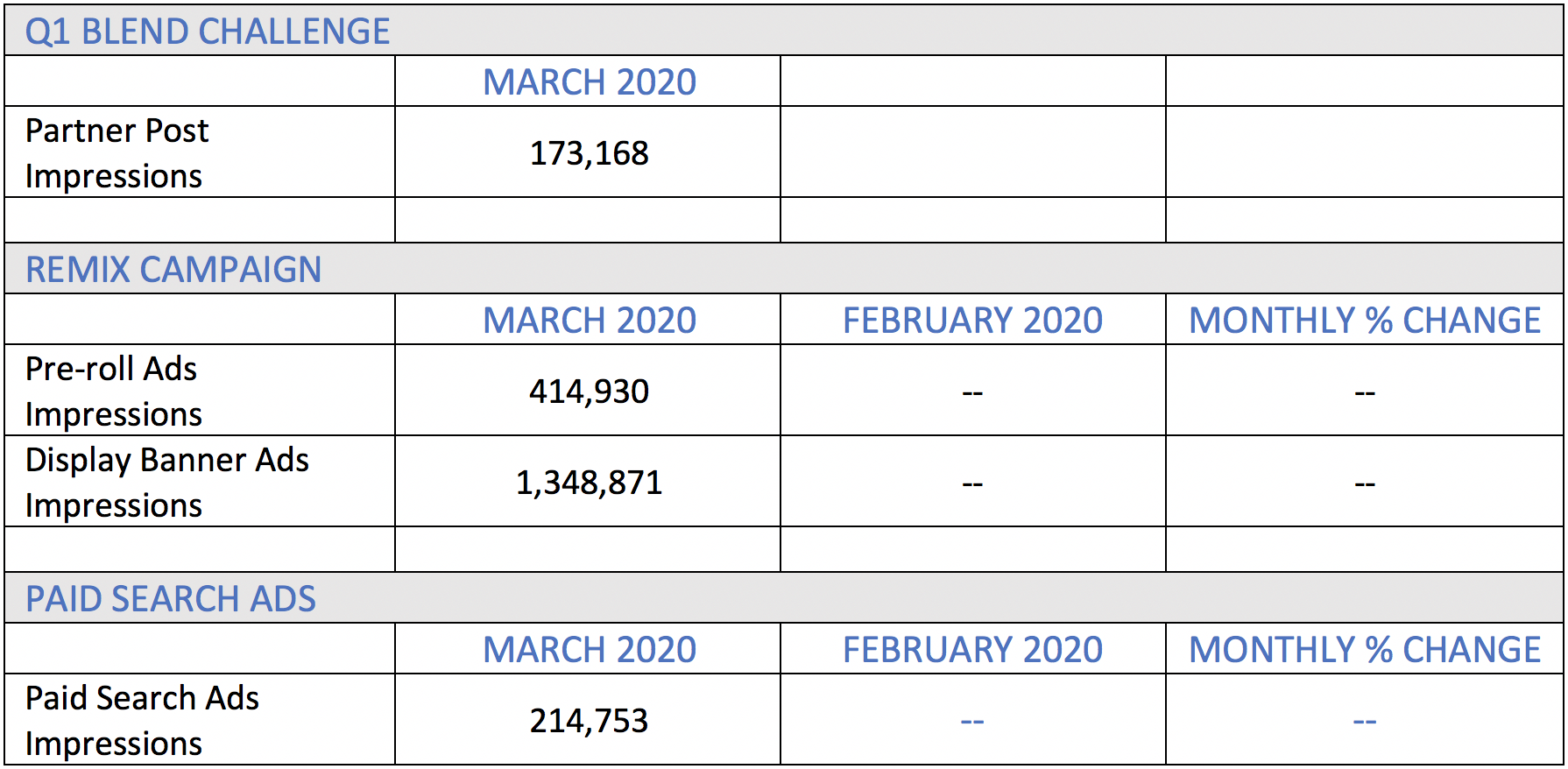Viewport: 1568px width, 769px height.
Task: Click FEBRUARY 2020 header in Remix Campaign section
Action: (x=972, y=321)
